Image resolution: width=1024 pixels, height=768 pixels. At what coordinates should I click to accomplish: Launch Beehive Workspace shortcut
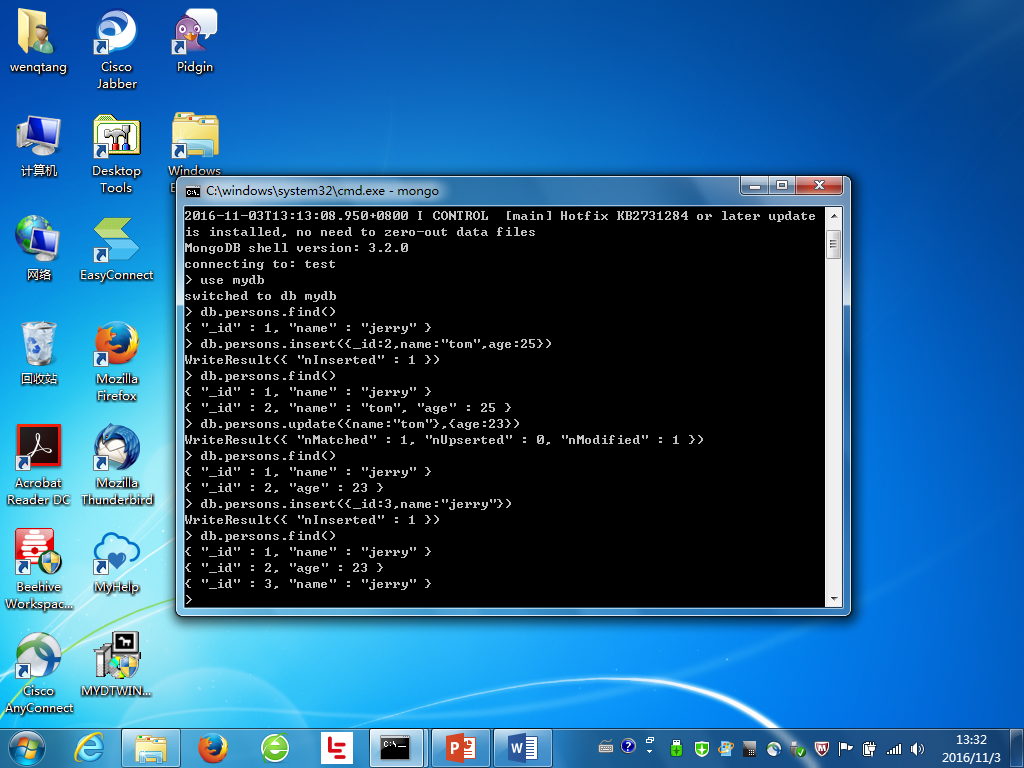coord(38,569)
